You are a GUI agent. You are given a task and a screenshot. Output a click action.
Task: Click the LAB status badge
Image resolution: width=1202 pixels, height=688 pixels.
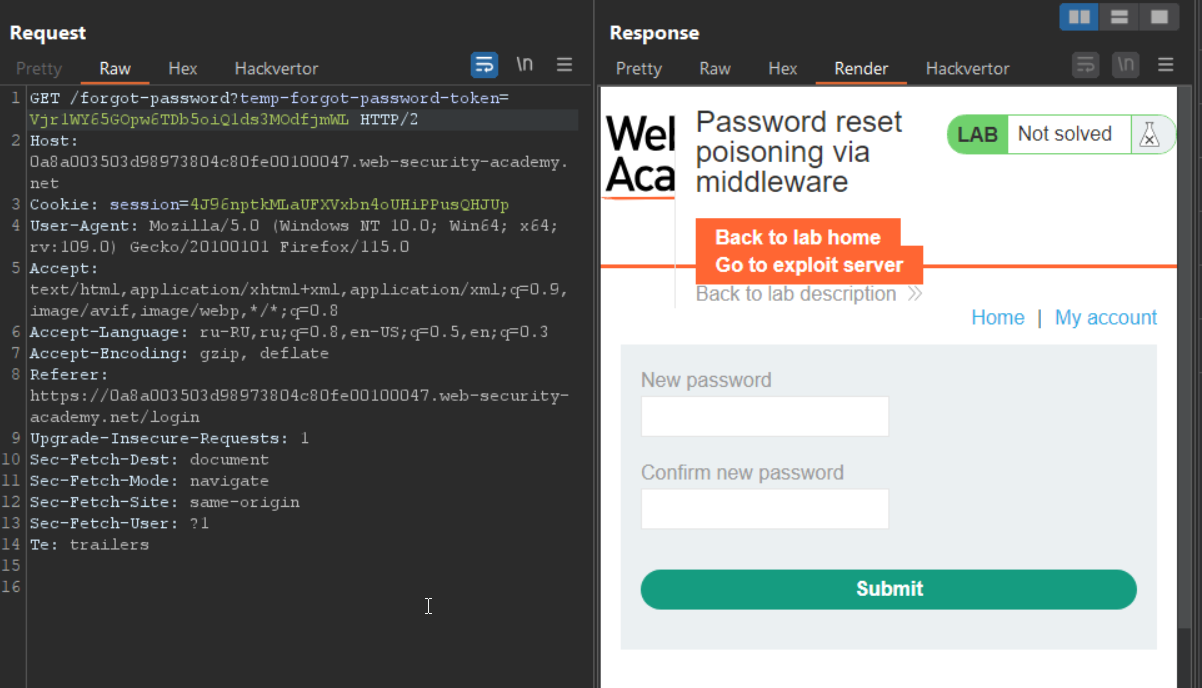click(977, 135)
